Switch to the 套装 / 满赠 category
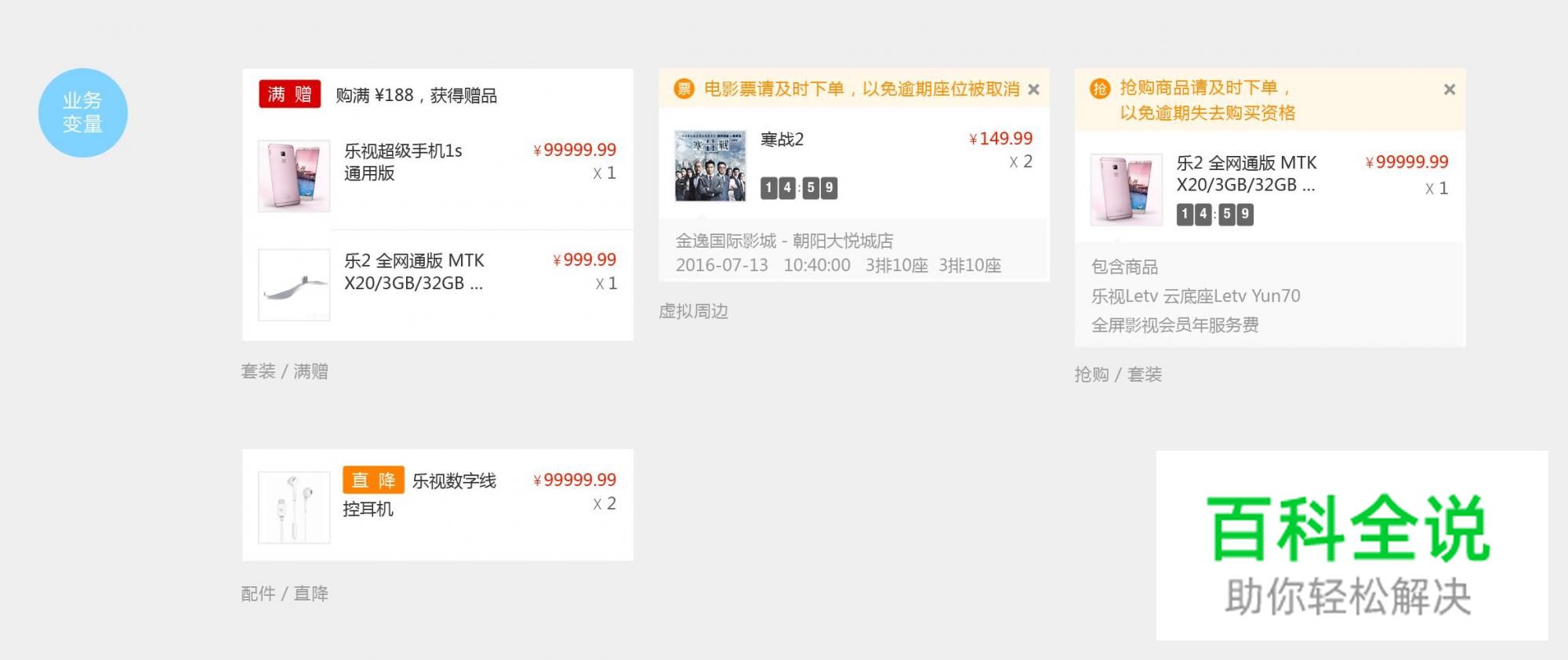Image resolution: width=1568 pixels, height=660 pixels. 284,372
